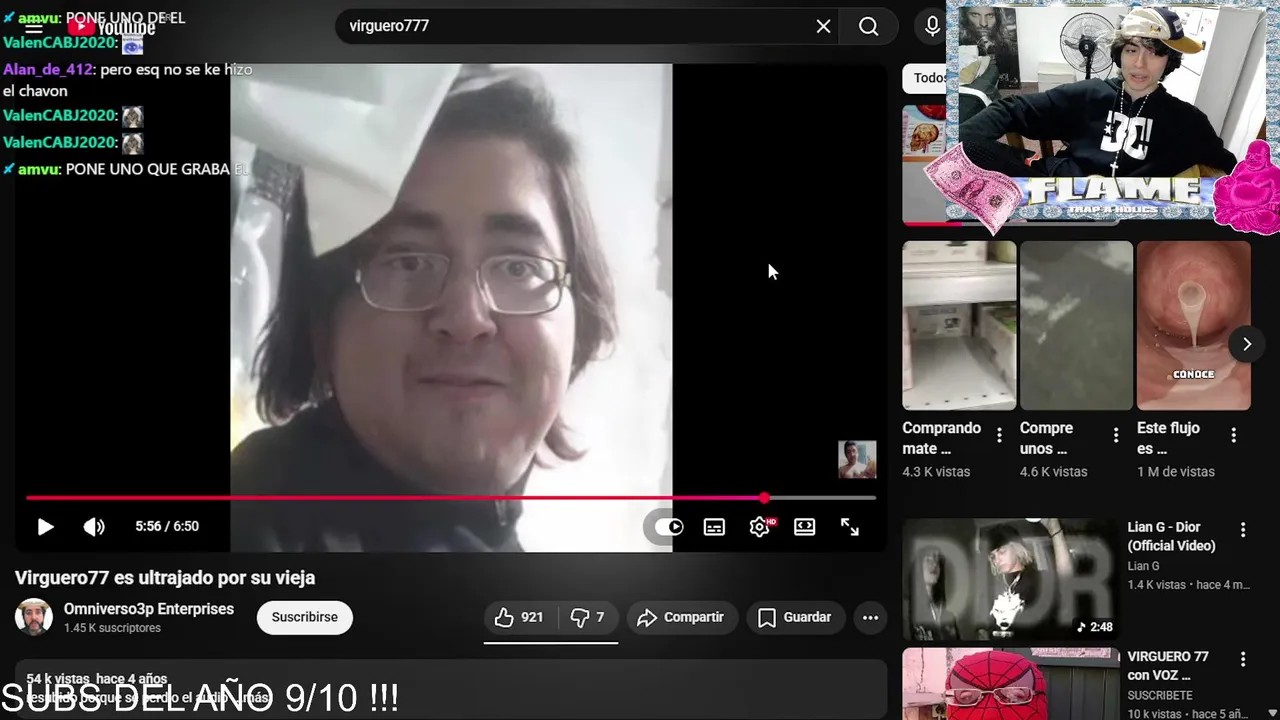Click the SUSCRIBETE channel name
The height and width of the screenshot is (720, 1280).
click(1160, 695)
